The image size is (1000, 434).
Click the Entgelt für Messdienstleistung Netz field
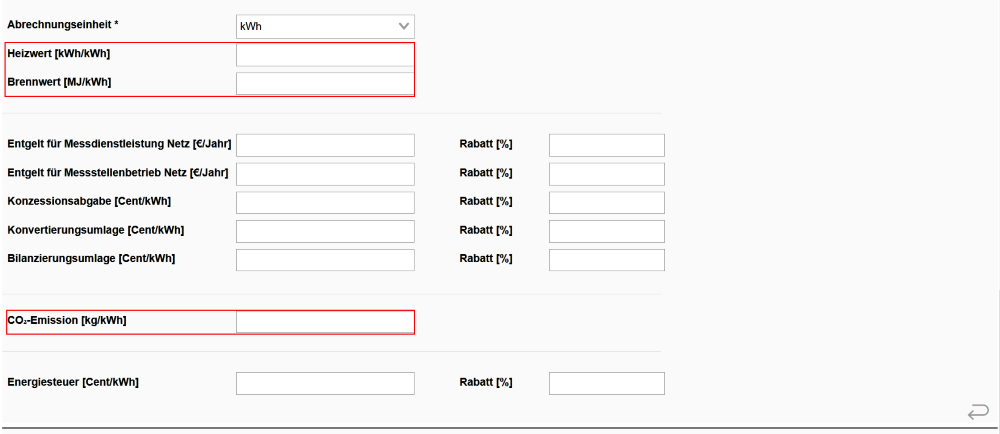pos(325,145)
